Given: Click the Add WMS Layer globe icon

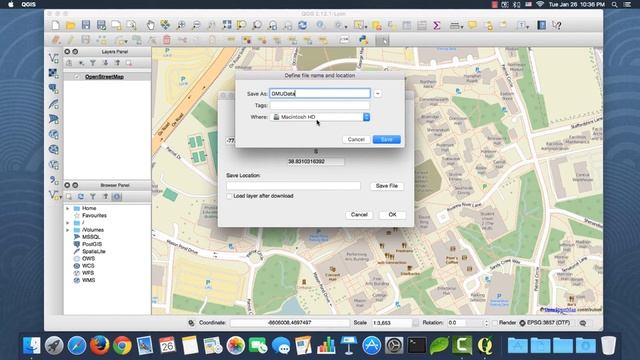Looking at the screenshot, I should pos(53,134).
